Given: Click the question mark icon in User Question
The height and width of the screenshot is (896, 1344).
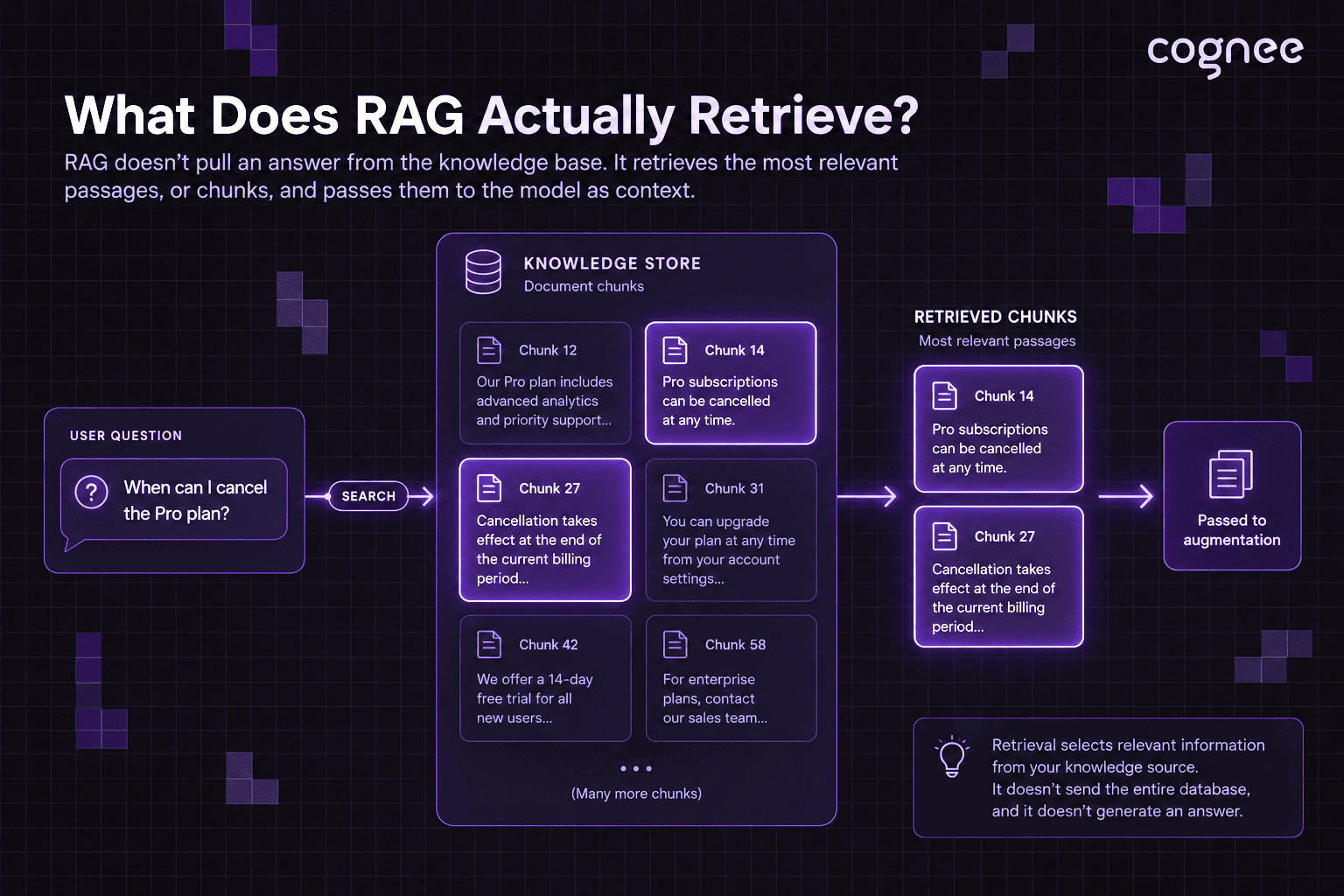Looking at the screenshot, I should click(x=91, y=492).
